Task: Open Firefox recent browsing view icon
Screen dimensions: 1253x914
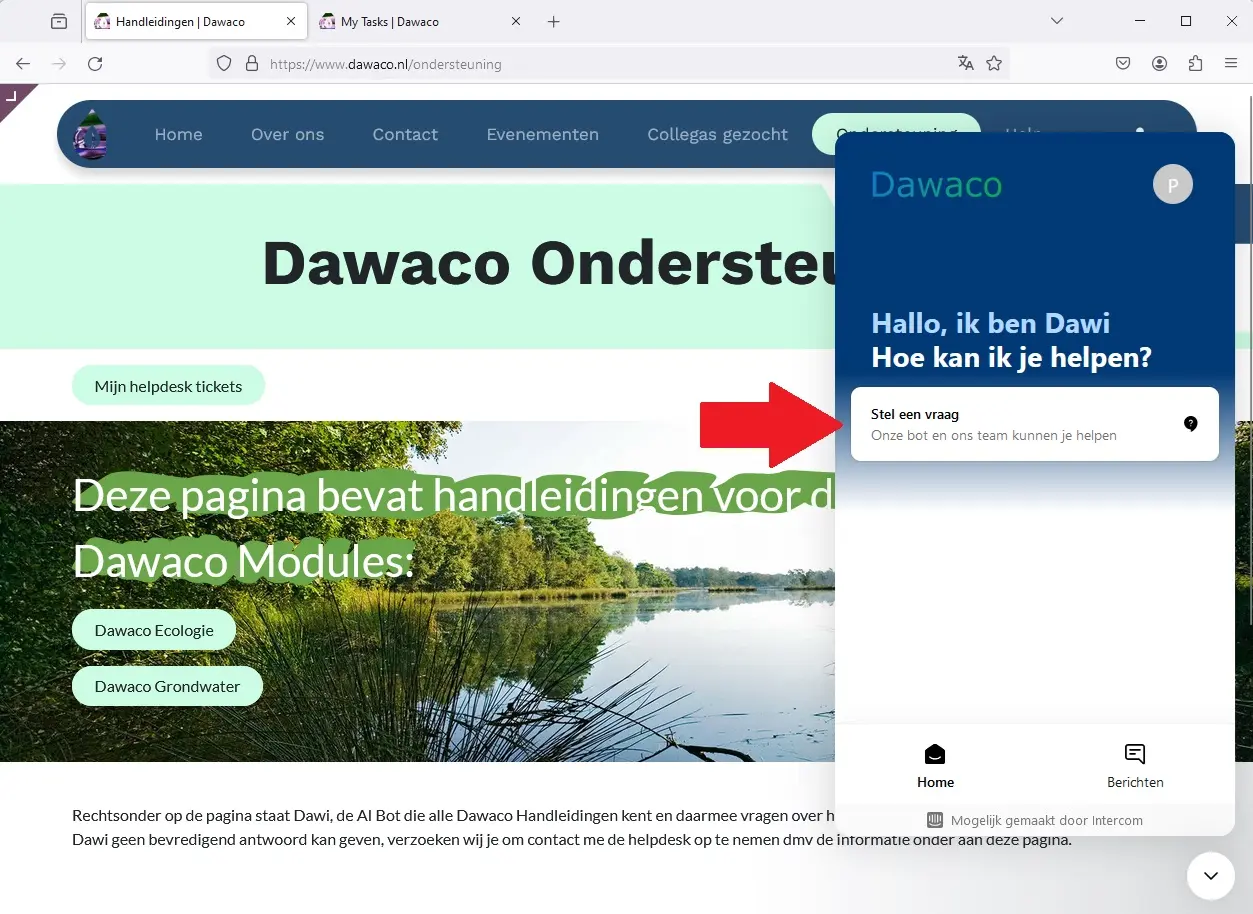Action: tap(59, 21)
